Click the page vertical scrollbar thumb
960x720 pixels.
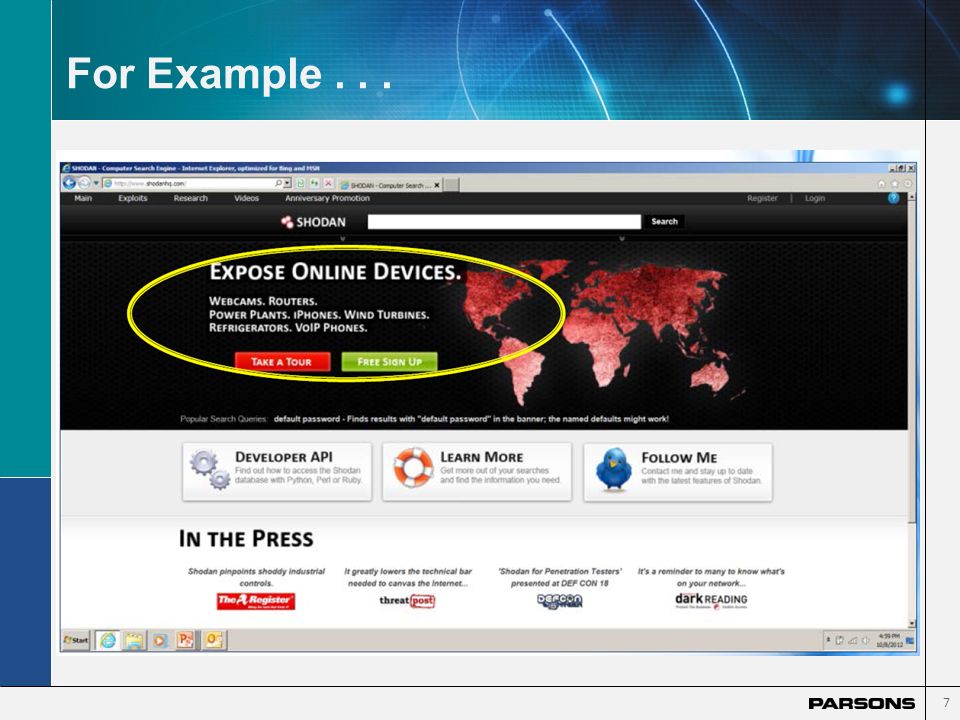click(912, 362)
